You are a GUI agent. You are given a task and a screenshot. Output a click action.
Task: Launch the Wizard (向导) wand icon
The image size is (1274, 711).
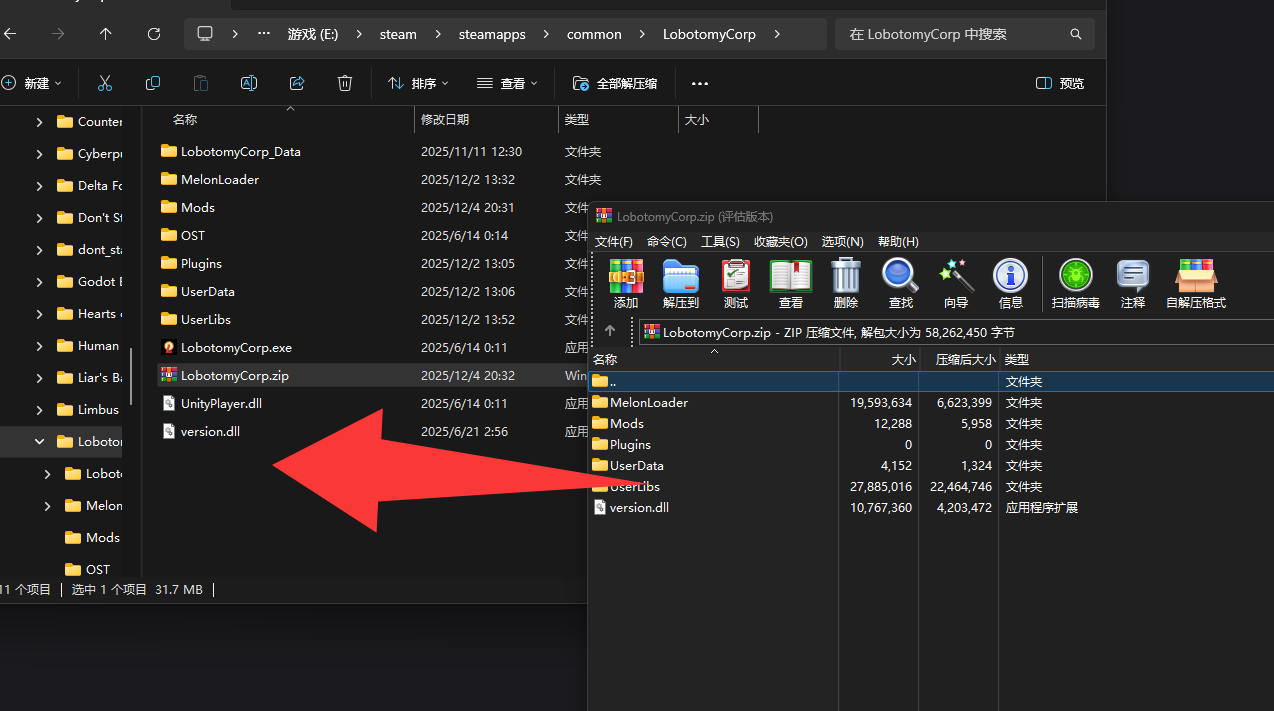[x=956, y=283]
